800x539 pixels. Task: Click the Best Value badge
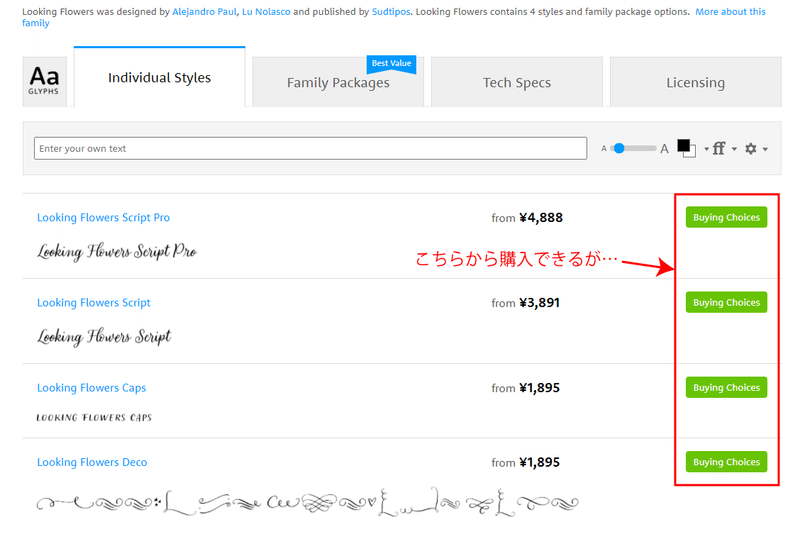[x=391, y=64]
